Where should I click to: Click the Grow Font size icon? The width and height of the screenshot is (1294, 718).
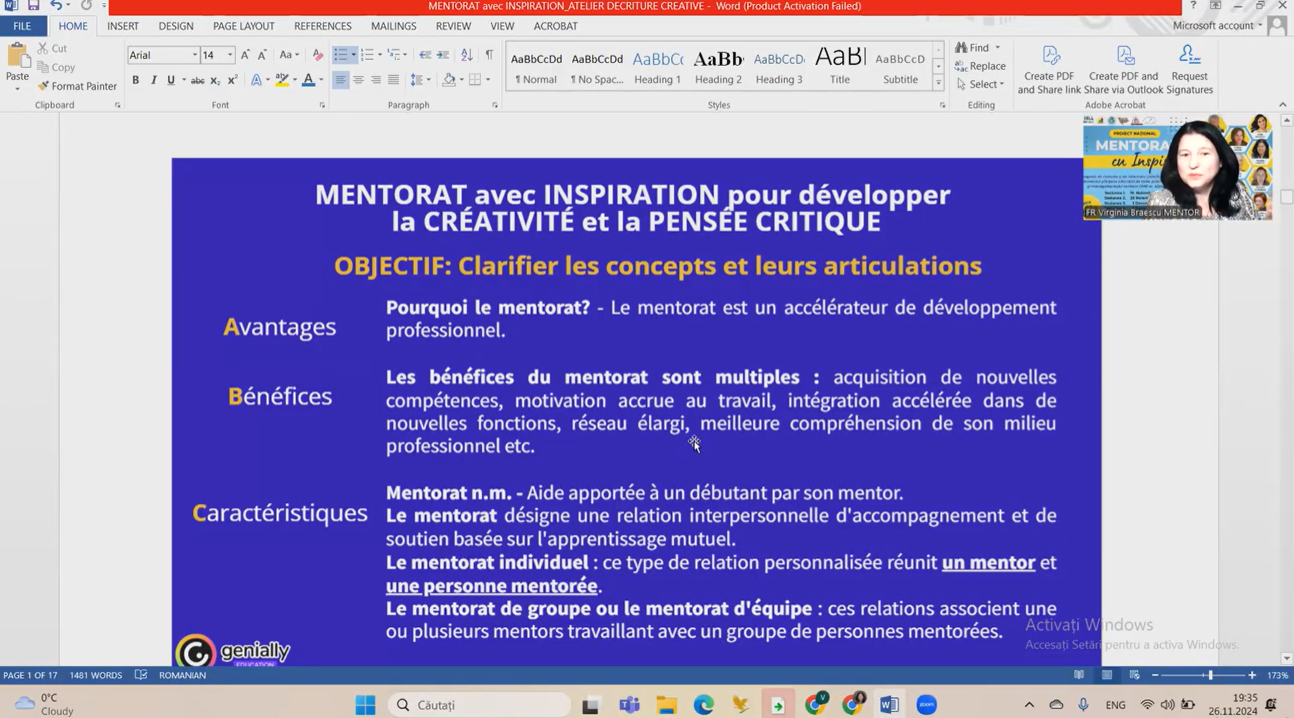click(246, 55)
